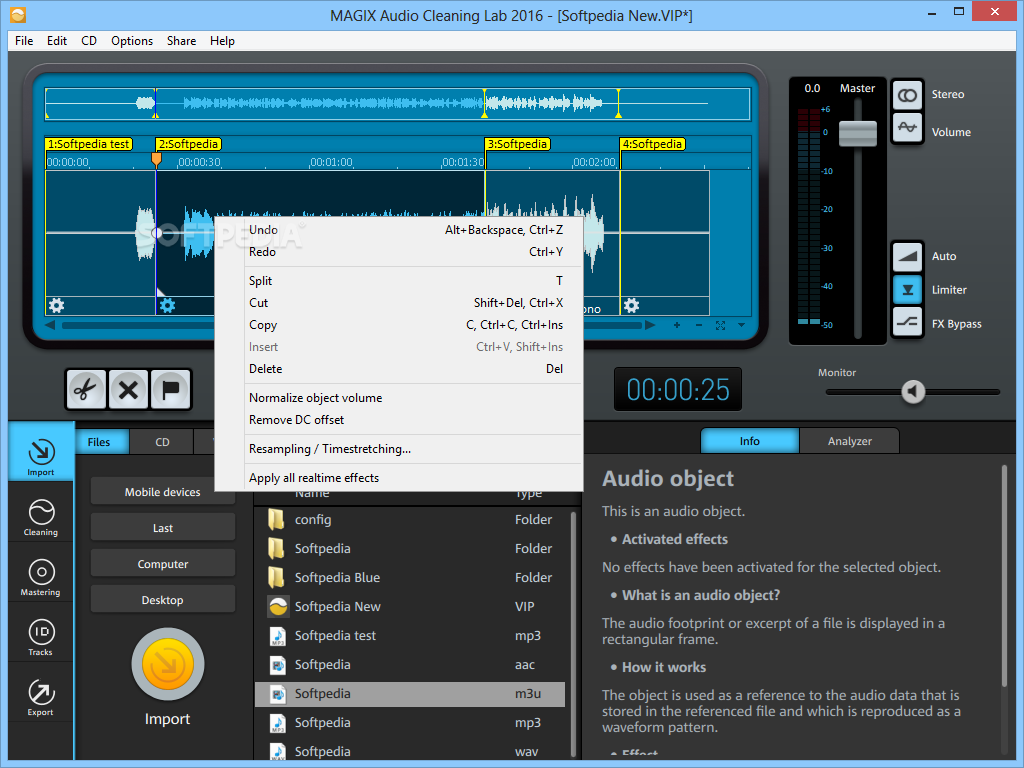Open the Share menu
The height and width of the screenshot is (768, 1024).
pos(182,40)
